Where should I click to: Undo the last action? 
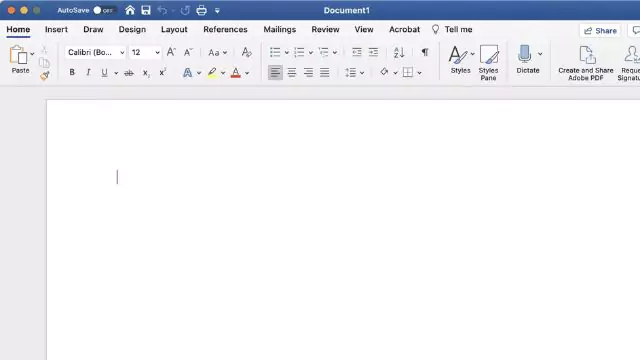(x=162, y=10)
